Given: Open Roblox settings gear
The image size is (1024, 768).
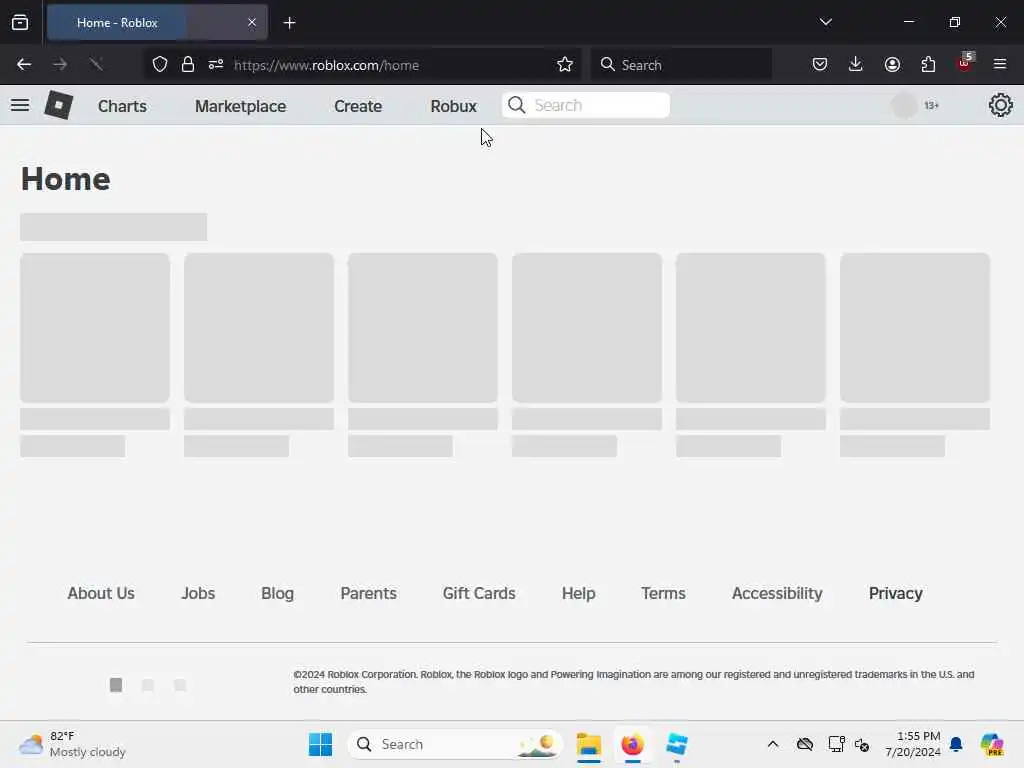Looking at the screenshot, I should [1000, 105].
